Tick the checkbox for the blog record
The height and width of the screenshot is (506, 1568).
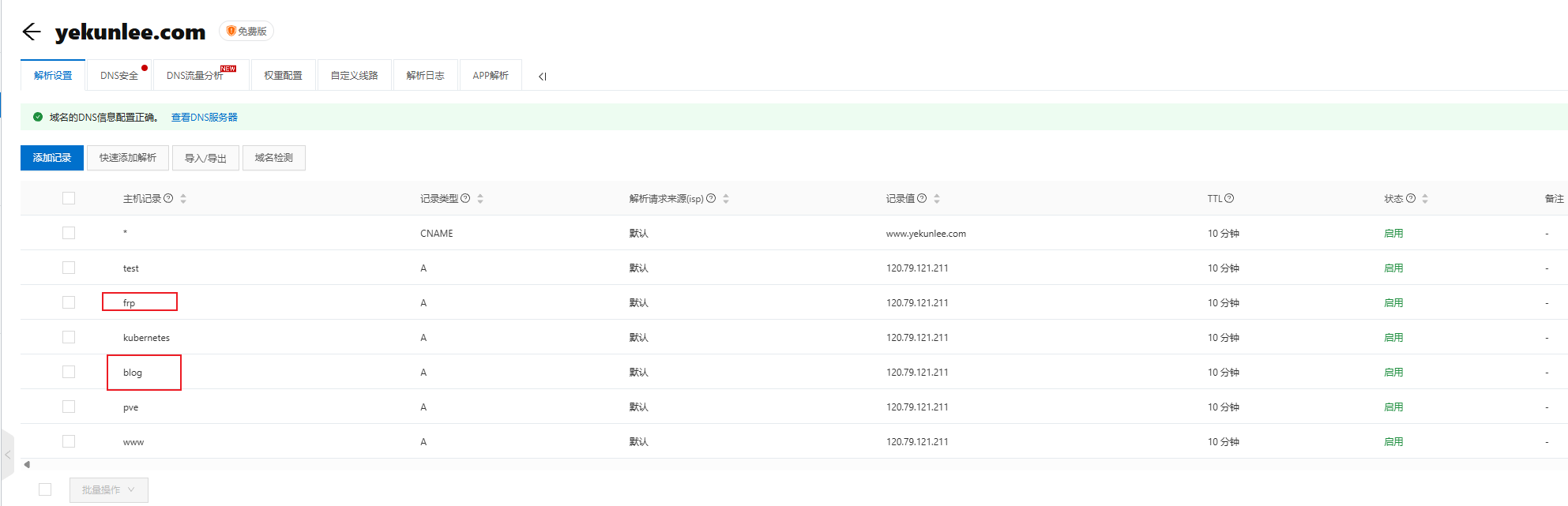[69, 372]
